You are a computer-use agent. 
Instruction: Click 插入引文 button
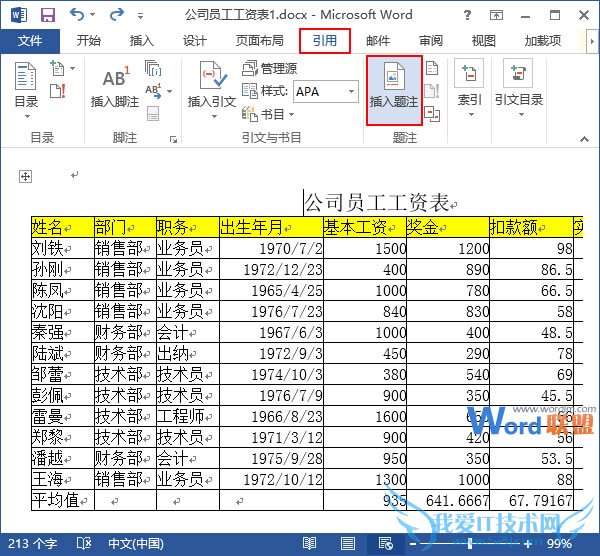point(212,90)
